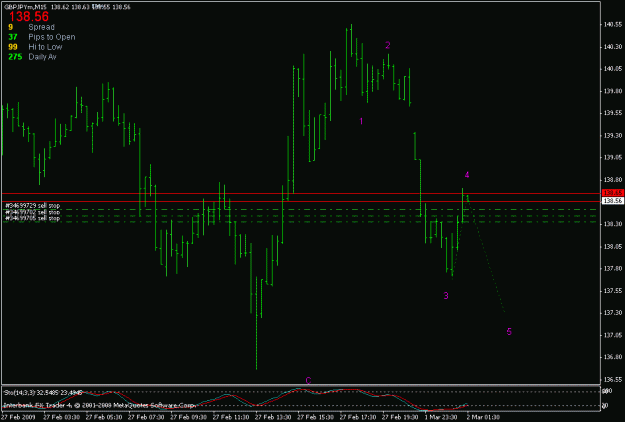Click the 27 Feb 03:30 time label
Viewport: 625px width, 422px height.
61,417
